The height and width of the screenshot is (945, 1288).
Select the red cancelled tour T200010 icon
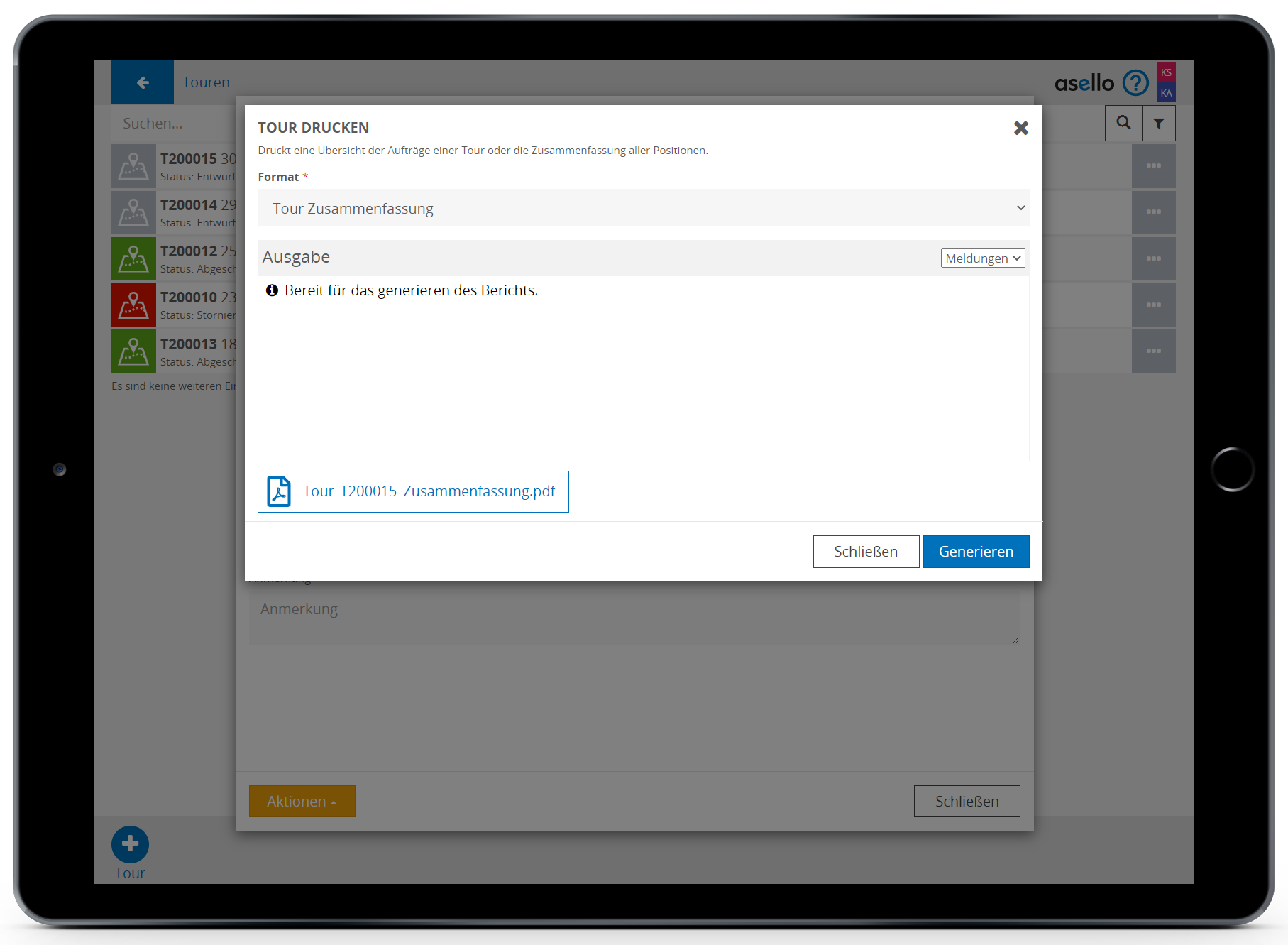coord(133,305)
